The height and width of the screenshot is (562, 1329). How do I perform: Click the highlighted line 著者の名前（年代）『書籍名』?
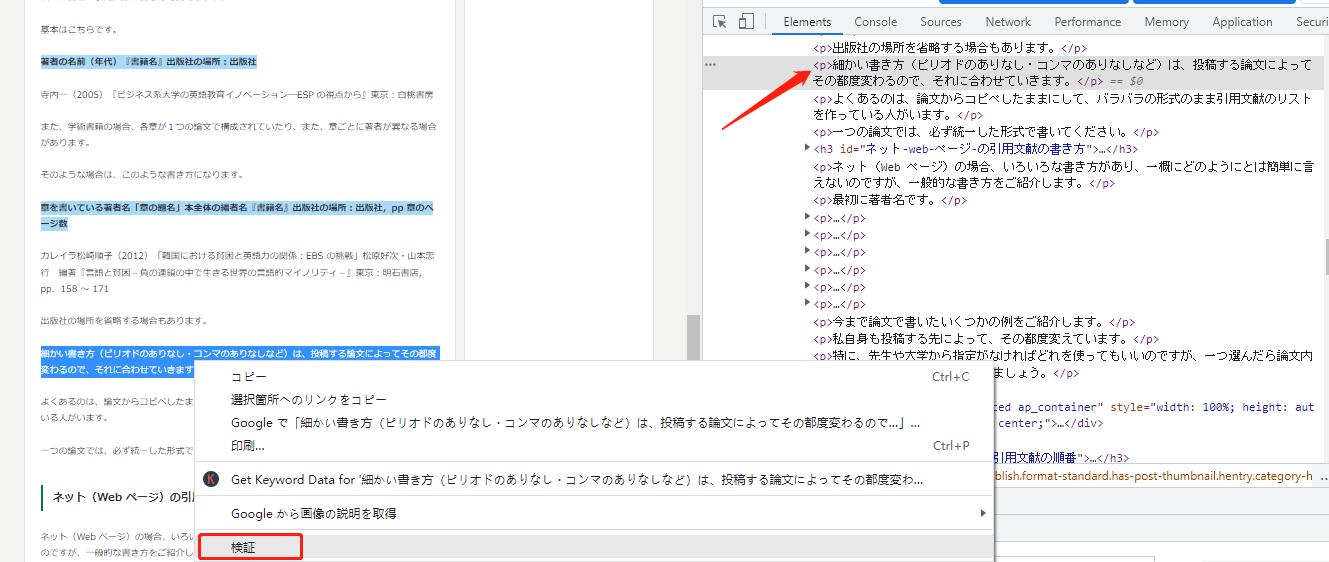point(148,62)
